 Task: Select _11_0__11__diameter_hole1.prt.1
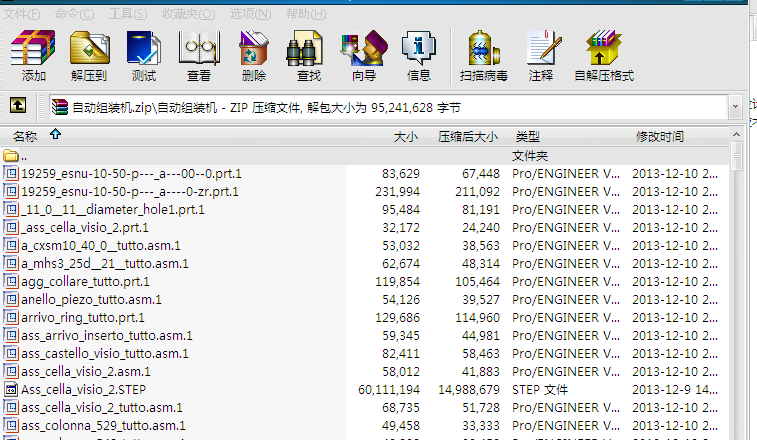click(x=113, y=210)
